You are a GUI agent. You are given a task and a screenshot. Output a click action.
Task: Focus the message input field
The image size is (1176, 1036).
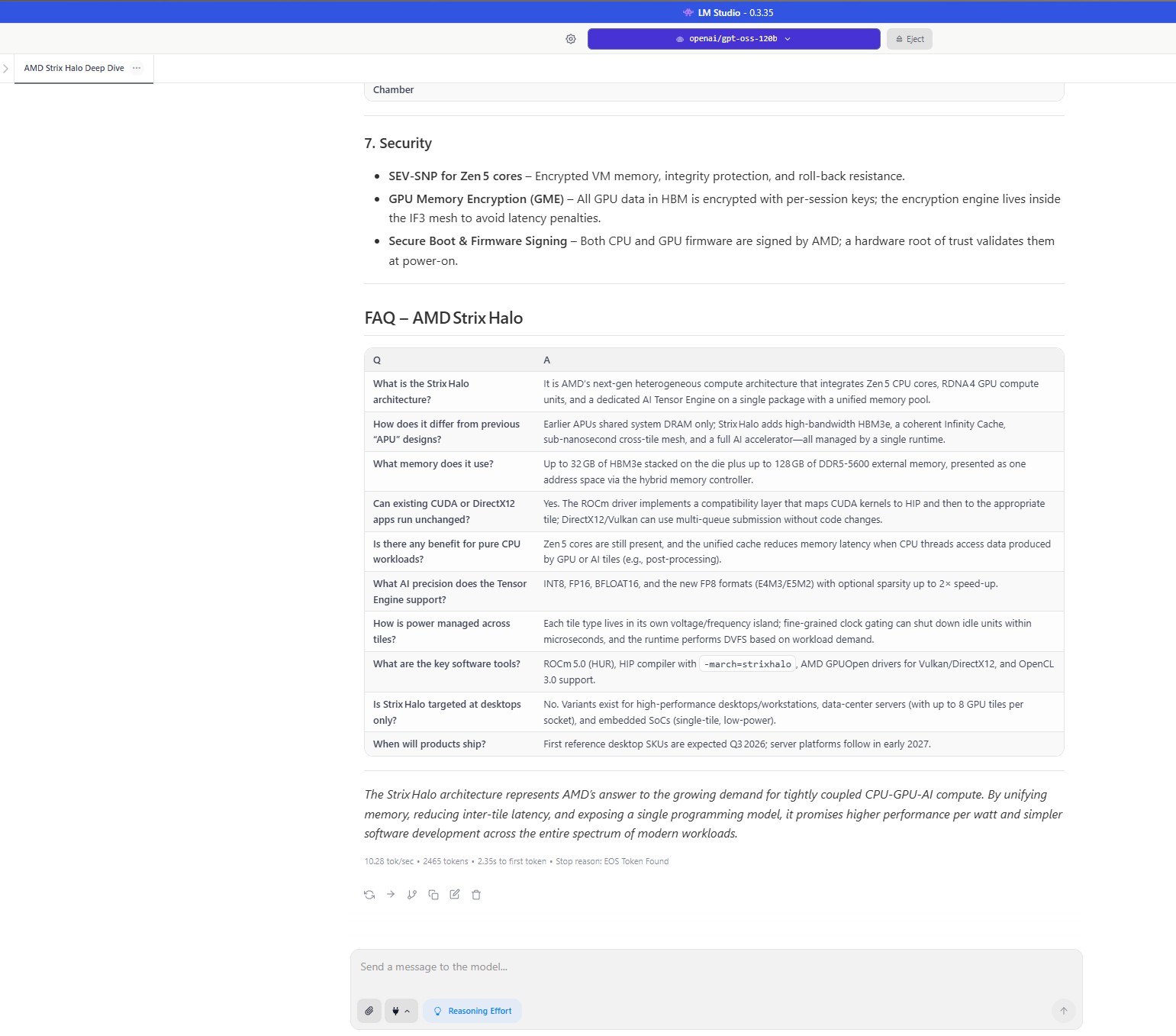[x=716, y=967]
